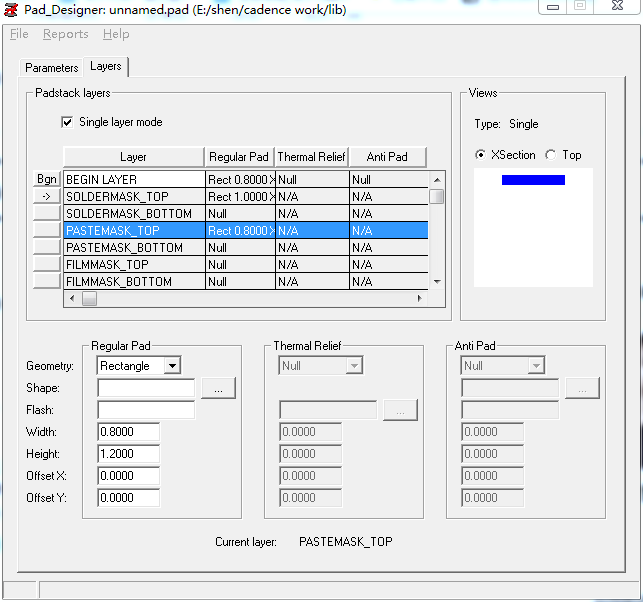
Task: Click the Regular Pad column header
Action: 239,157
